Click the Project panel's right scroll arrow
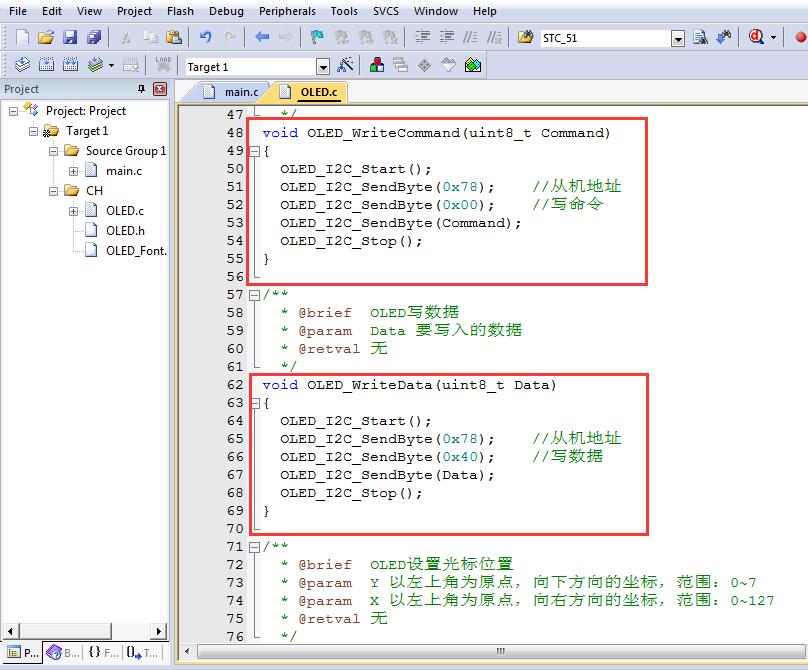Viewport: 808px width, 670px height. (x=158, y=631)
